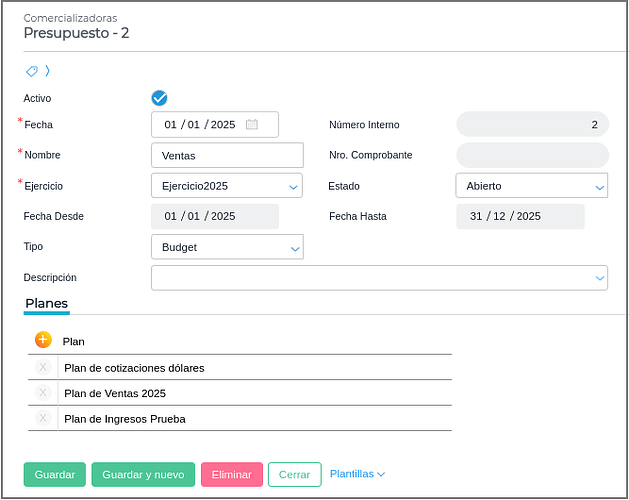Click the Nombre field containing Ventas
This screenshot has width=629, height=500.
click(227, 155)
